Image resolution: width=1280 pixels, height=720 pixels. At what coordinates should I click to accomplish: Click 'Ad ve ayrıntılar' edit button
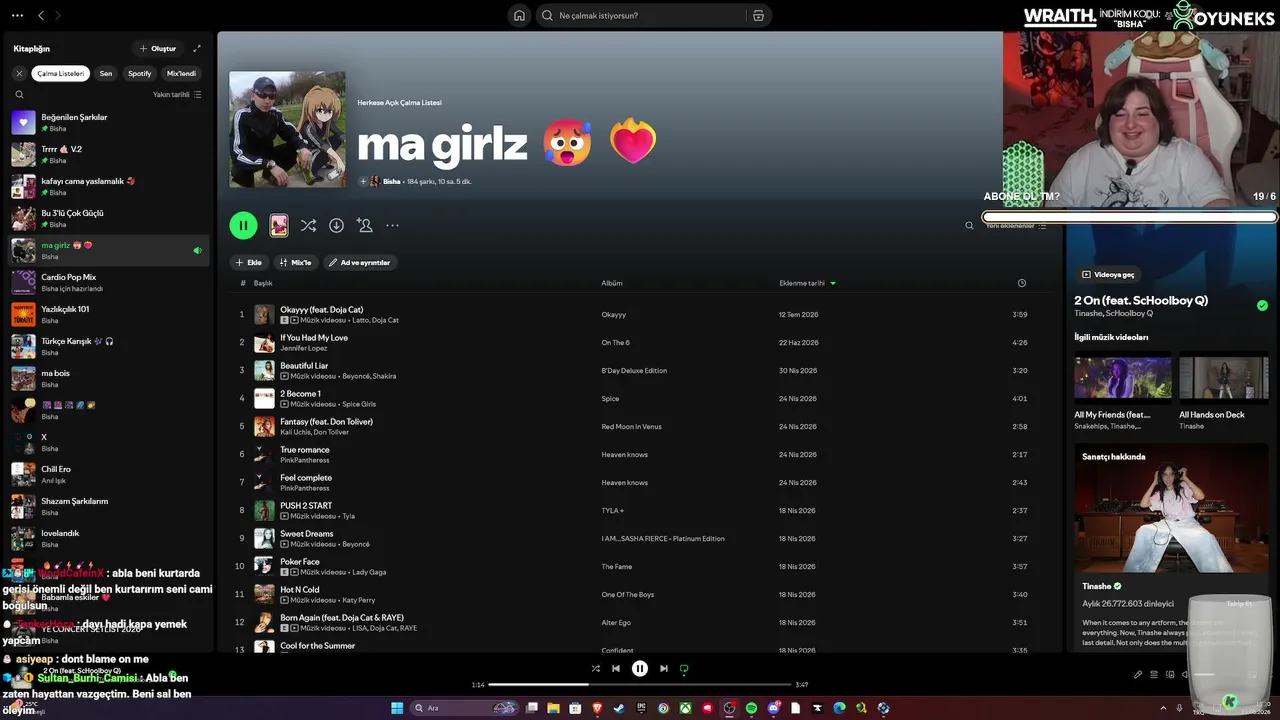click(359, 262)
